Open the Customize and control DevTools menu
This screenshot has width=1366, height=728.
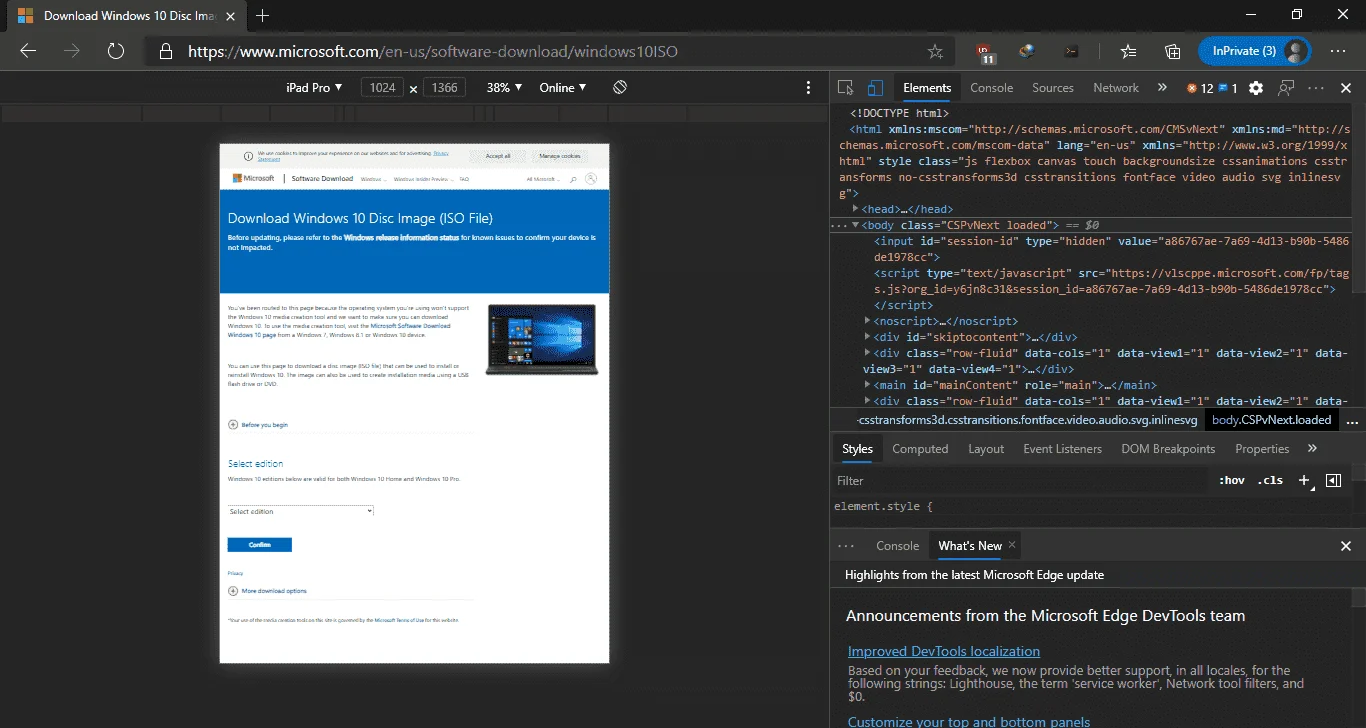tap(1316, 88)
